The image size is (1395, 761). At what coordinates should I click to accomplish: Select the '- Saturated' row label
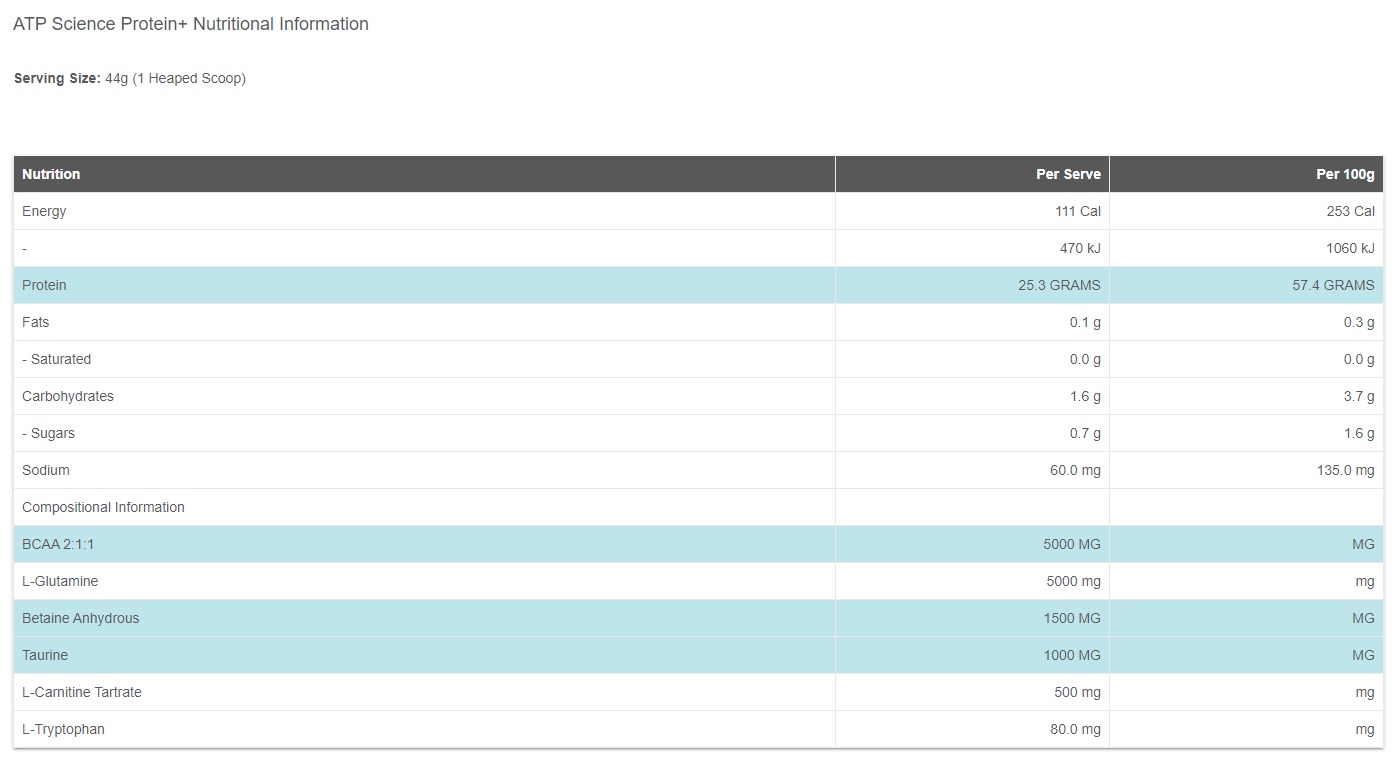point(56,359)
